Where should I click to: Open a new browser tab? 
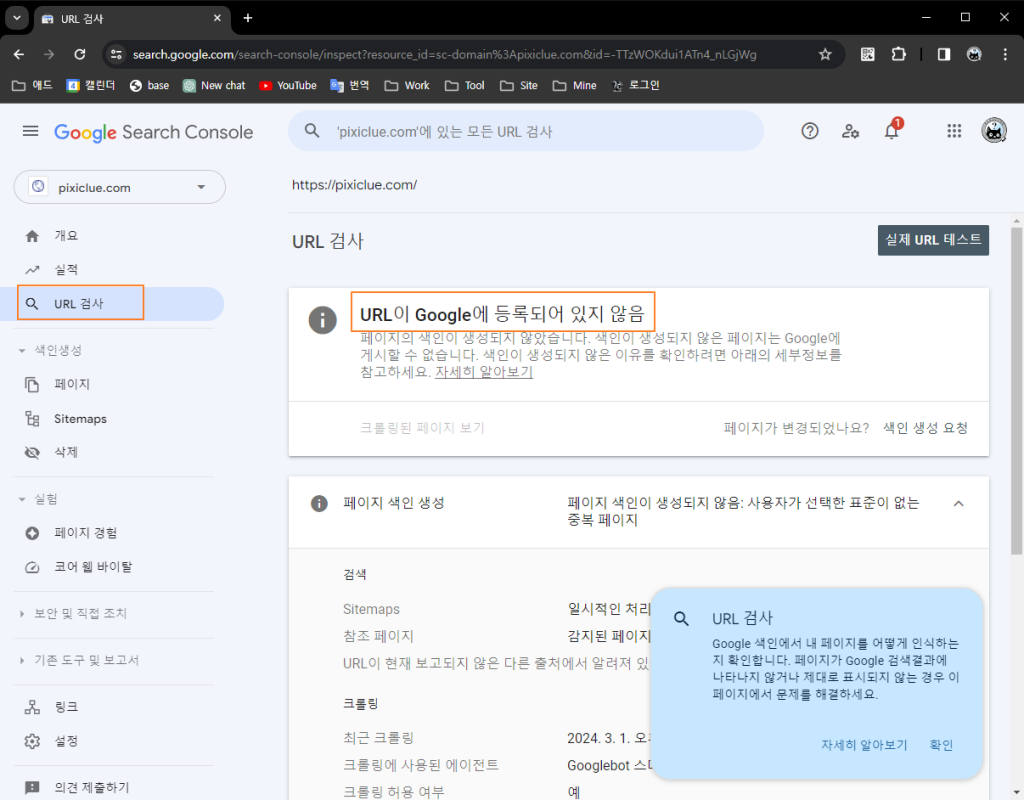248,18
